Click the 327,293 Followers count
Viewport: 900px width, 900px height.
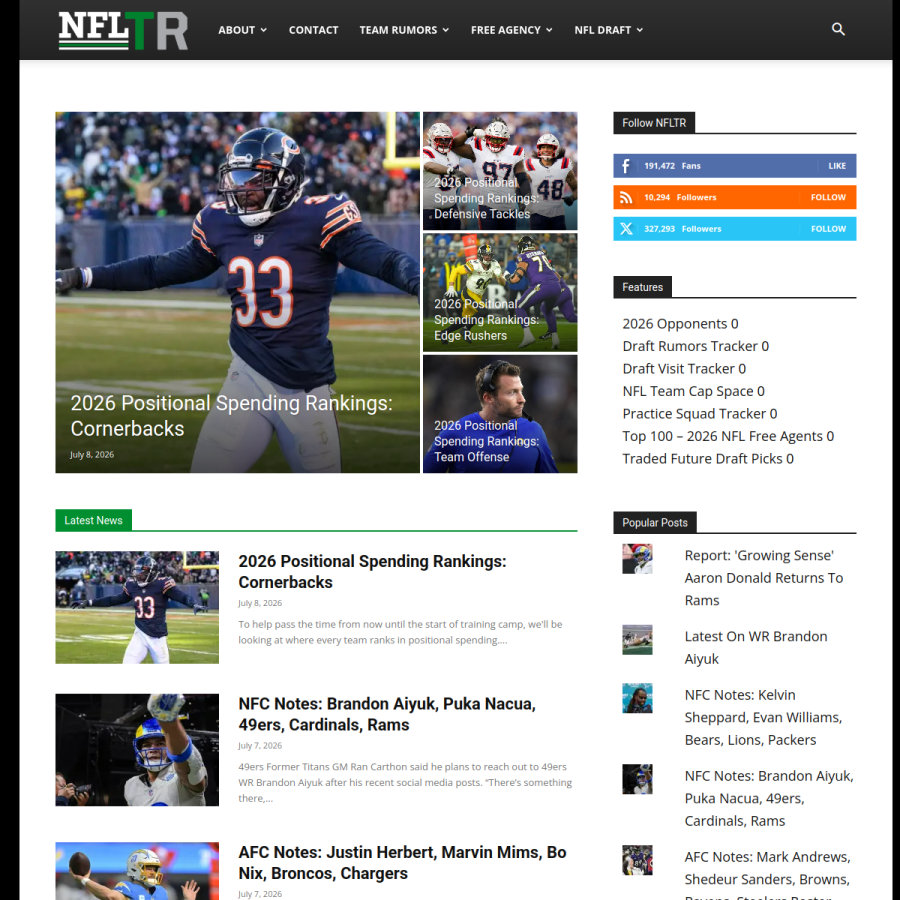[682, 229]
